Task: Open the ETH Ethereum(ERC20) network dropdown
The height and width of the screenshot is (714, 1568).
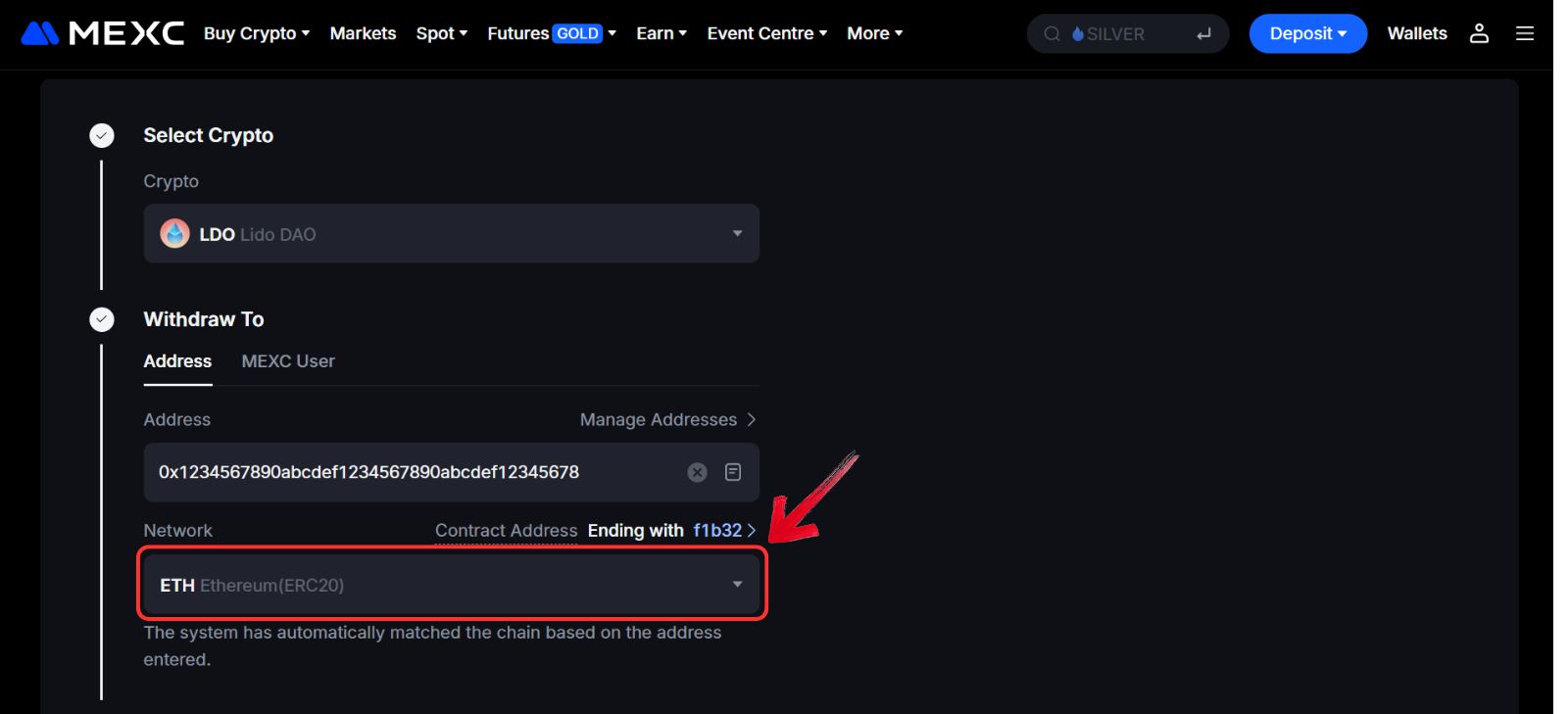Action: tap(451, 585)
